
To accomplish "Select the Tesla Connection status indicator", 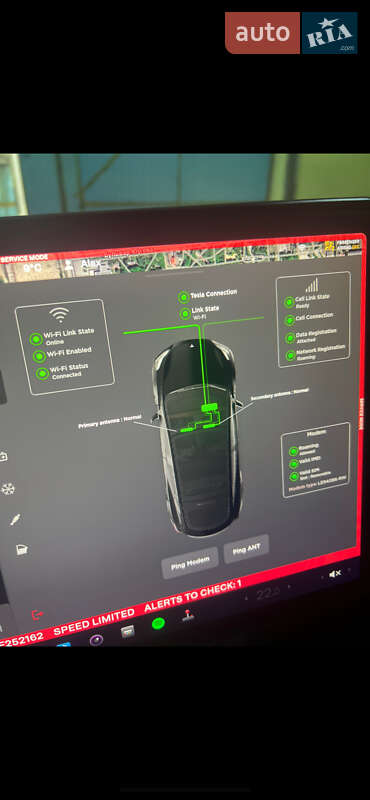I will click(x=184, y=297).
